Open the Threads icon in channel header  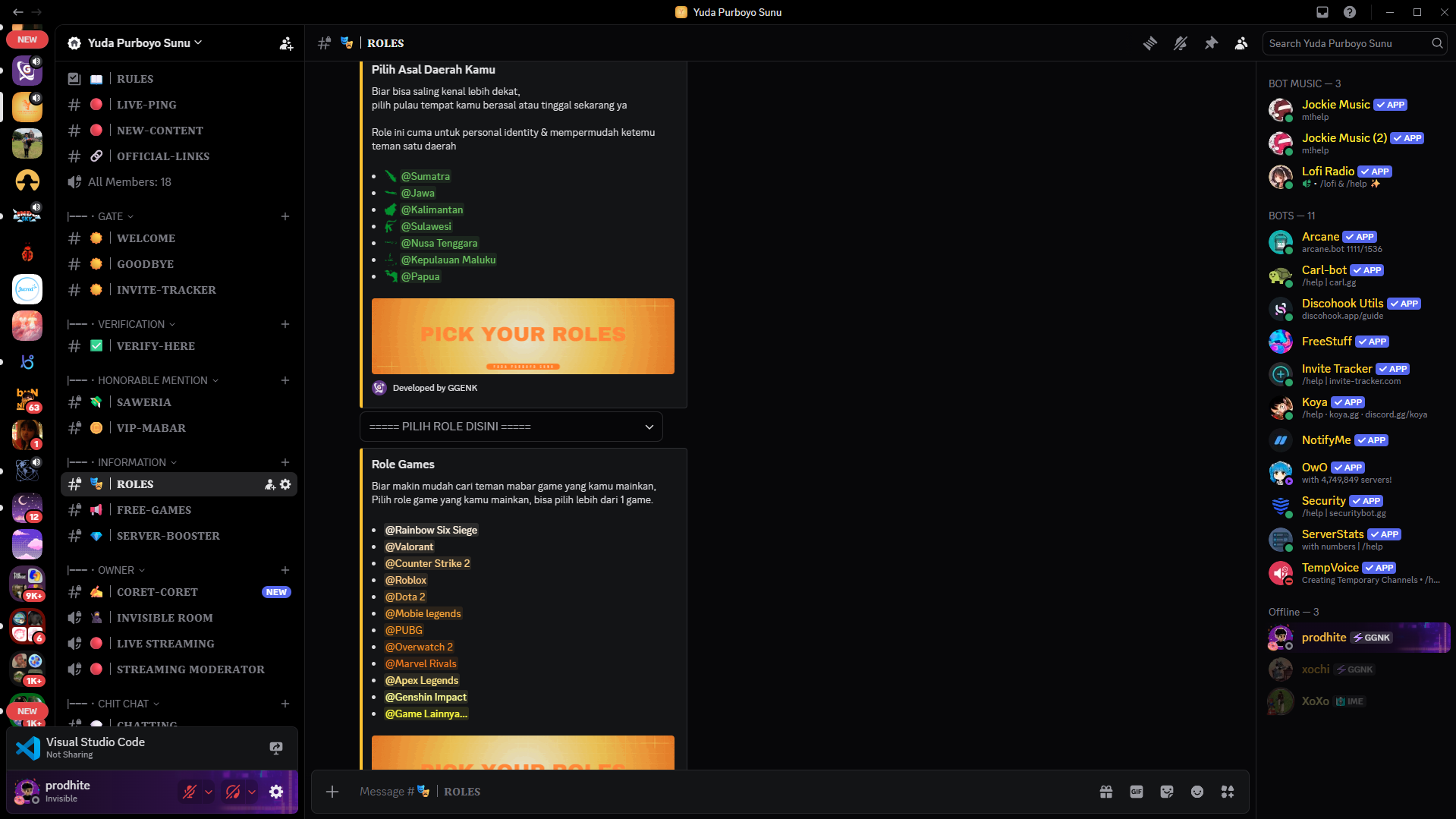1150,43
